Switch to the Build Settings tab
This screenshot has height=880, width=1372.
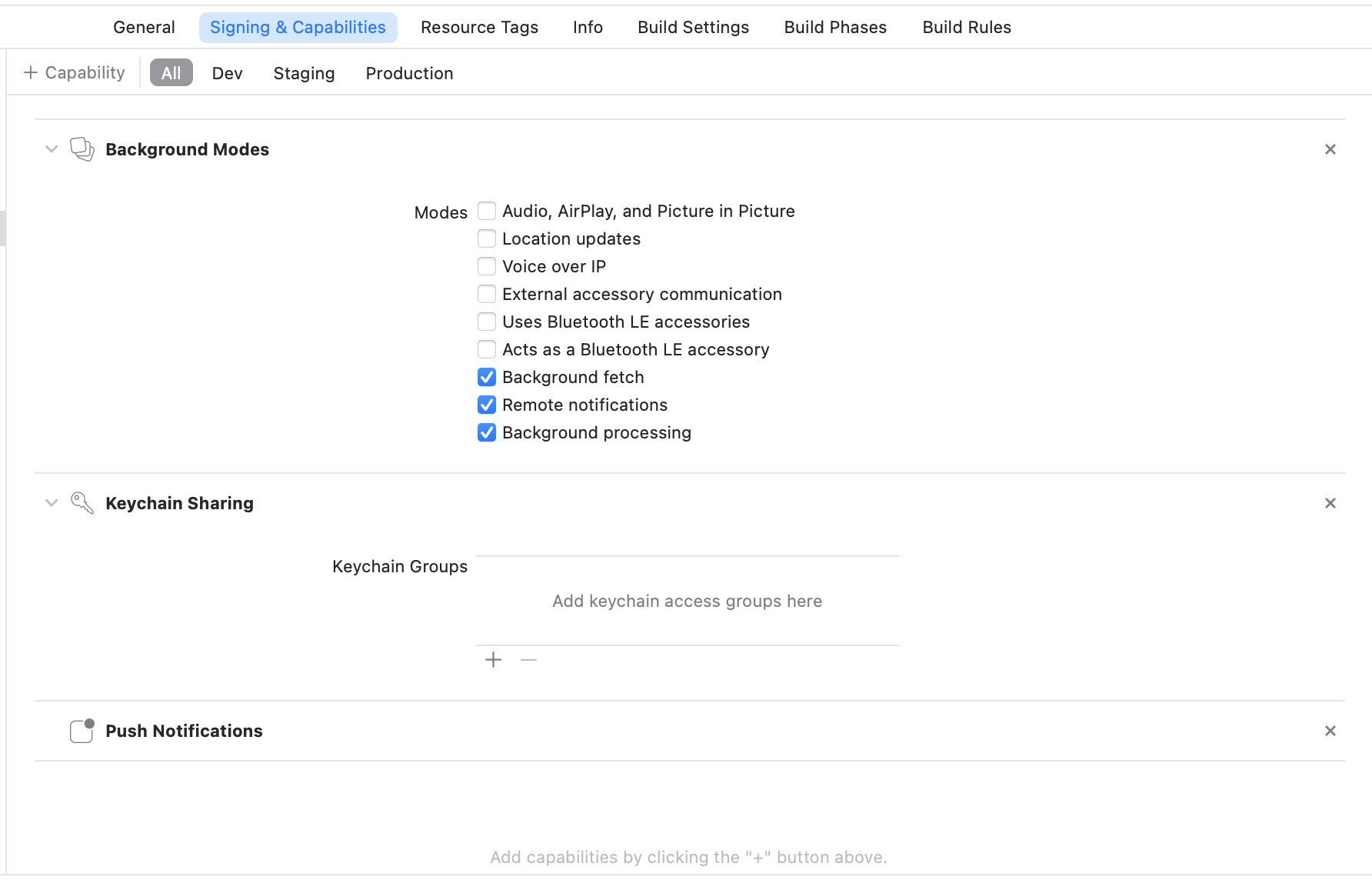[693, 28]
